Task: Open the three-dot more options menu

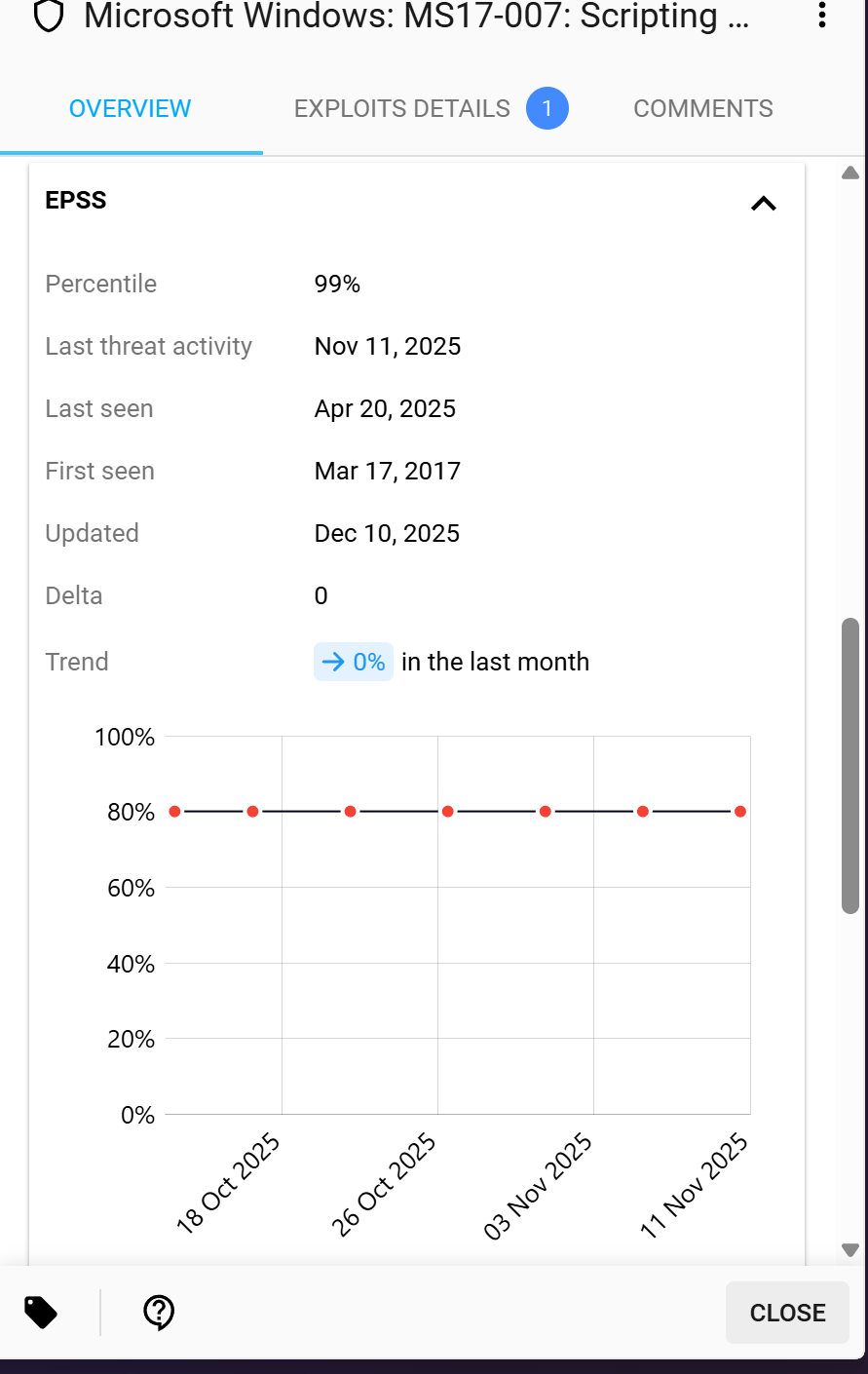Action: click(x=822, y=15)
